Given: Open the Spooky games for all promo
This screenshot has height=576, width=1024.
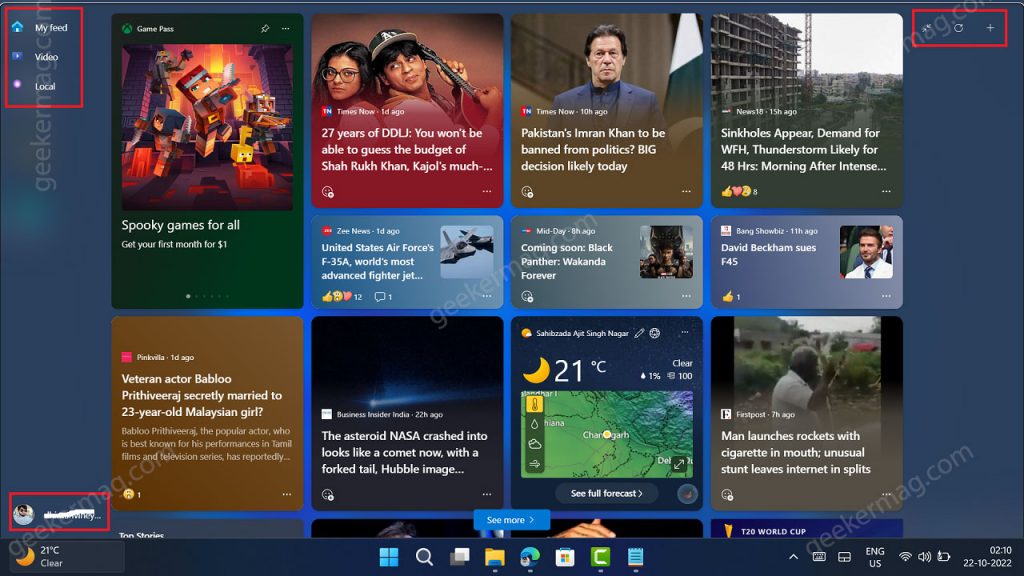Looking at the screenshot, I should click(180, 225).
